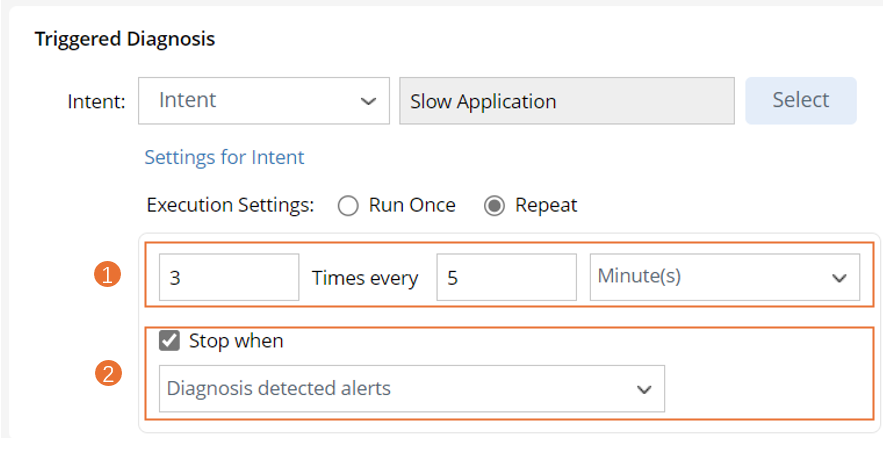Click the interval field showing 5

[506, 278]
